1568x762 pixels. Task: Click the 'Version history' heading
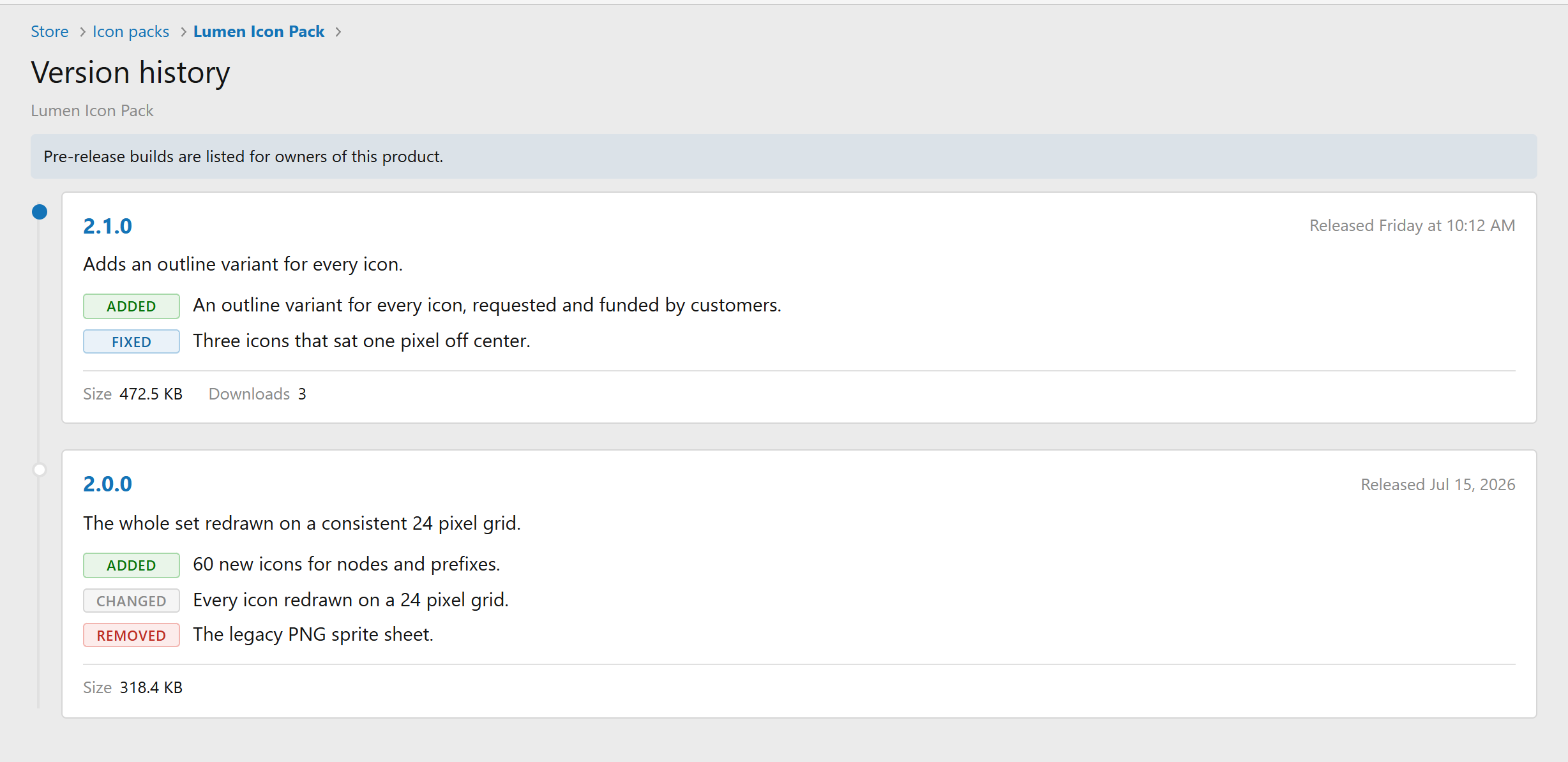pos(130,72)
